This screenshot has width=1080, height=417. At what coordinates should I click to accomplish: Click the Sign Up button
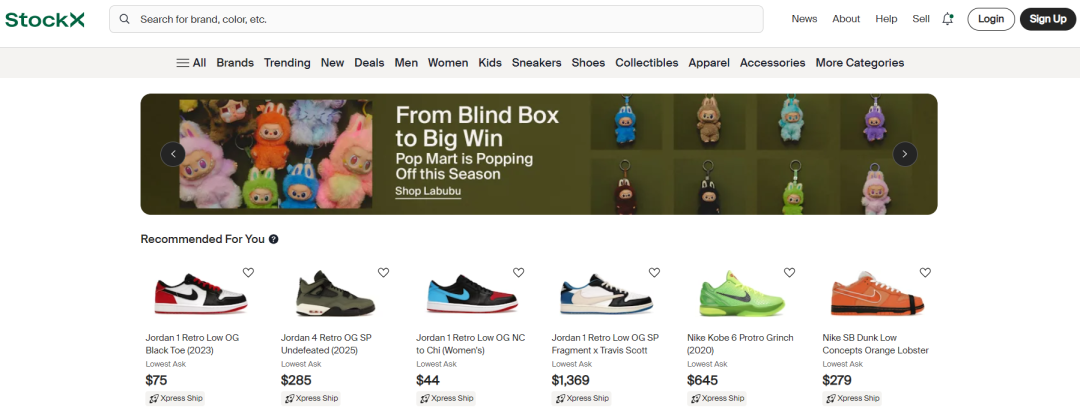(1048, 19)
